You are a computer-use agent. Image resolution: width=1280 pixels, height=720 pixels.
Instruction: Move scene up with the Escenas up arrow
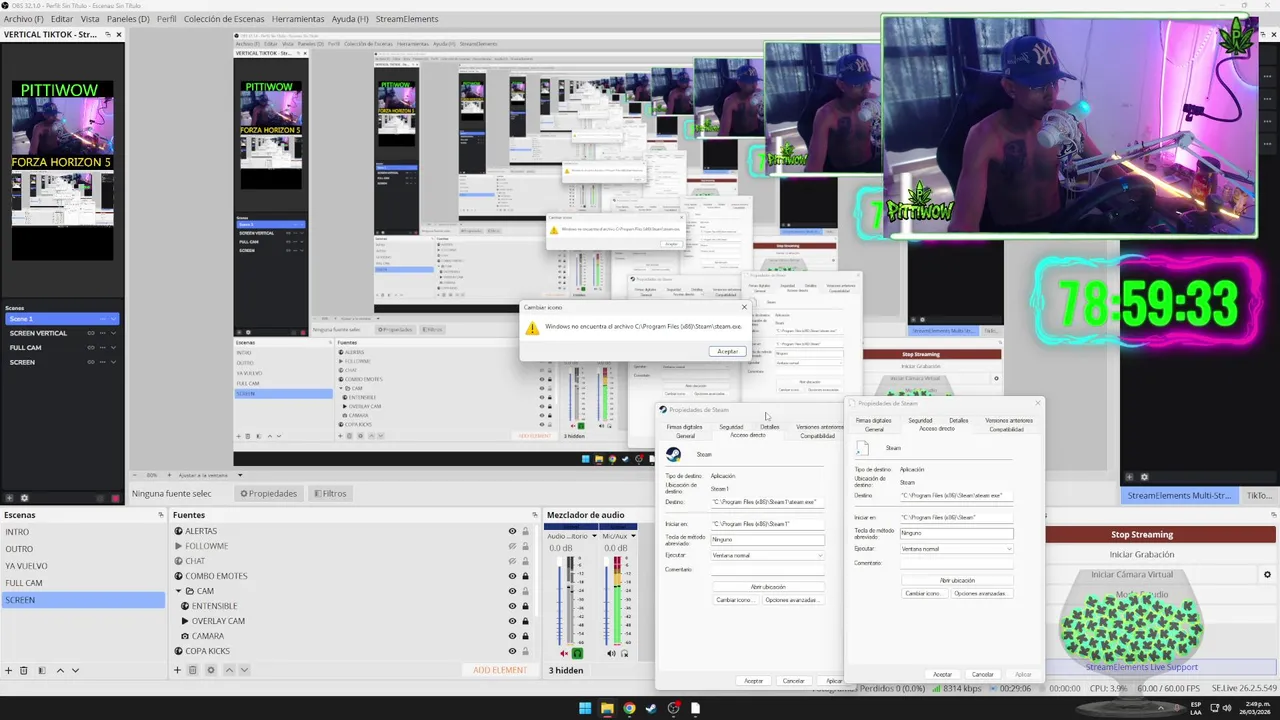(x=60, y=670)
